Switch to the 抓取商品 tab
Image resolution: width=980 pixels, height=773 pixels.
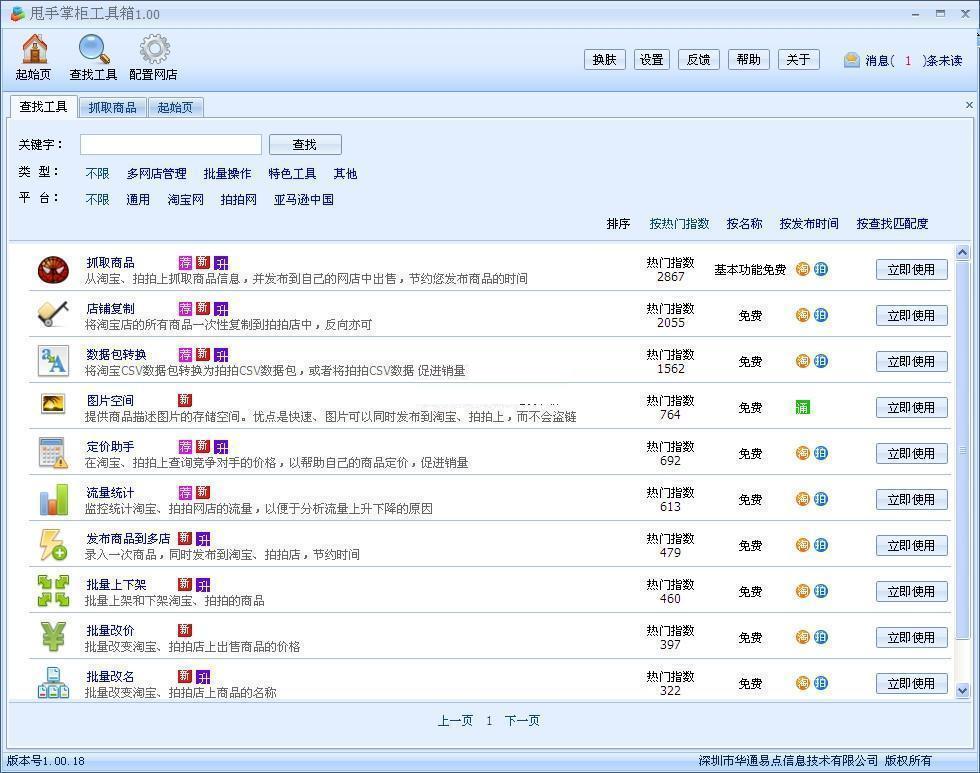point(112,107)
